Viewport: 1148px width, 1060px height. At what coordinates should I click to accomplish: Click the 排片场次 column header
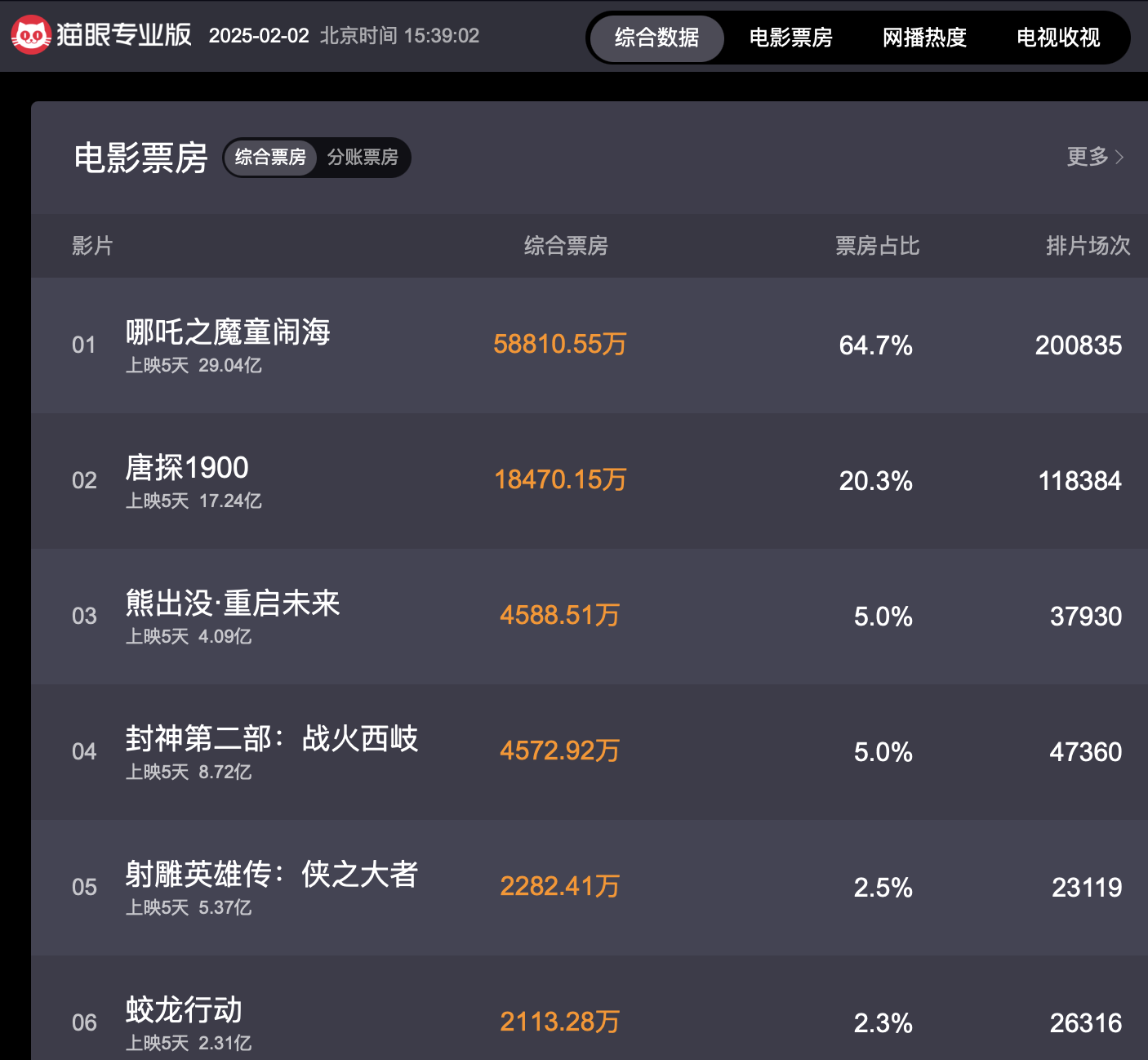[x=1088, y=246]
